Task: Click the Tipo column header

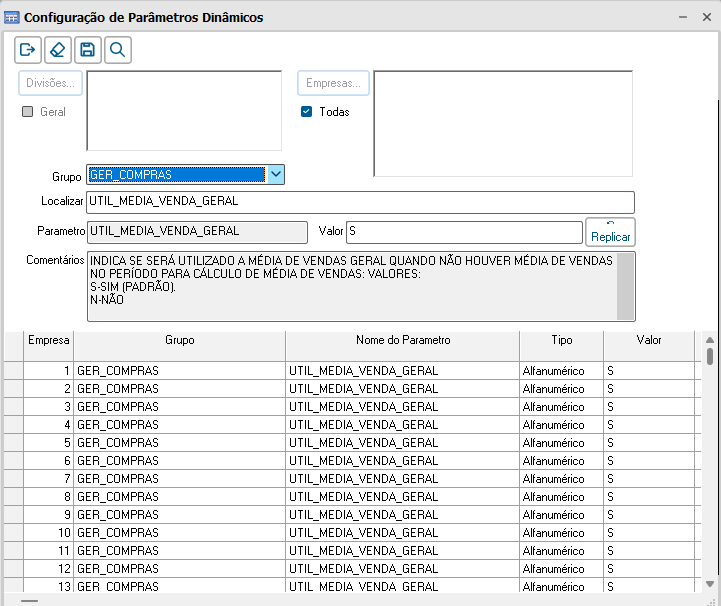Action: [x=561, y=341]
